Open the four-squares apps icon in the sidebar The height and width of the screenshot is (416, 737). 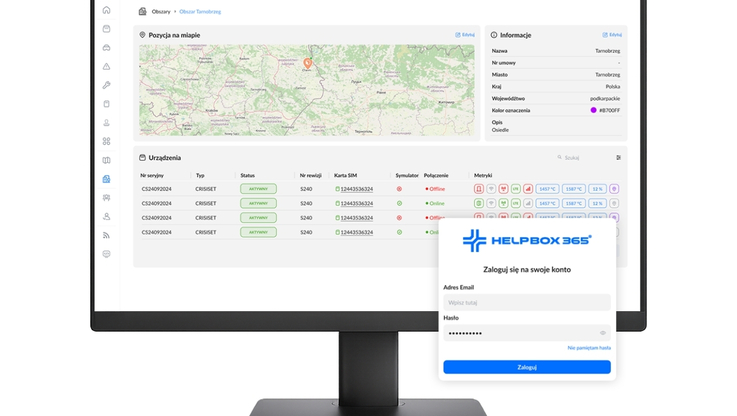tap(106, 141)
